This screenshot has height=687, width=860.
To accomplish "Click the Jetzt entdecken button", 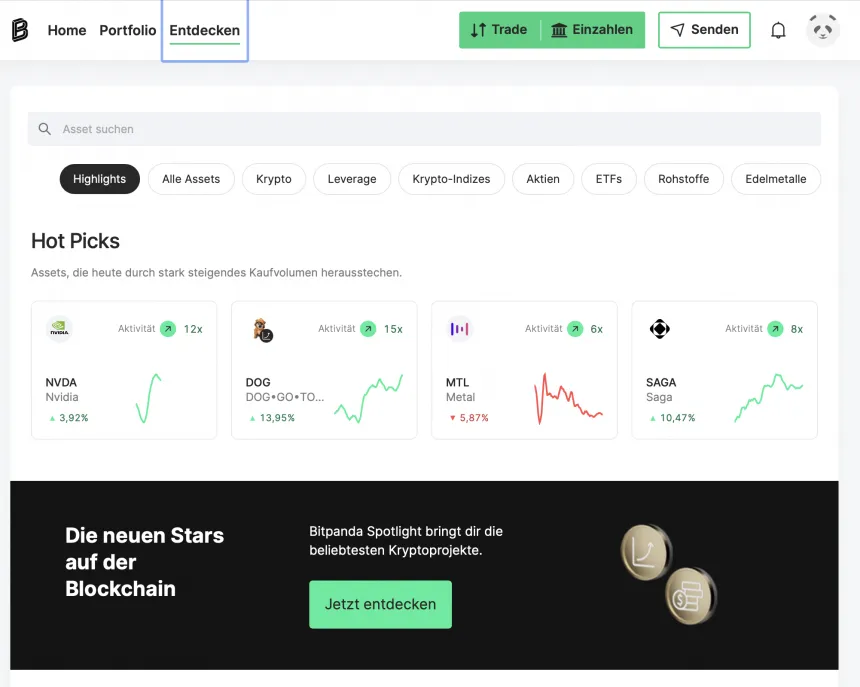I will 380,605.
